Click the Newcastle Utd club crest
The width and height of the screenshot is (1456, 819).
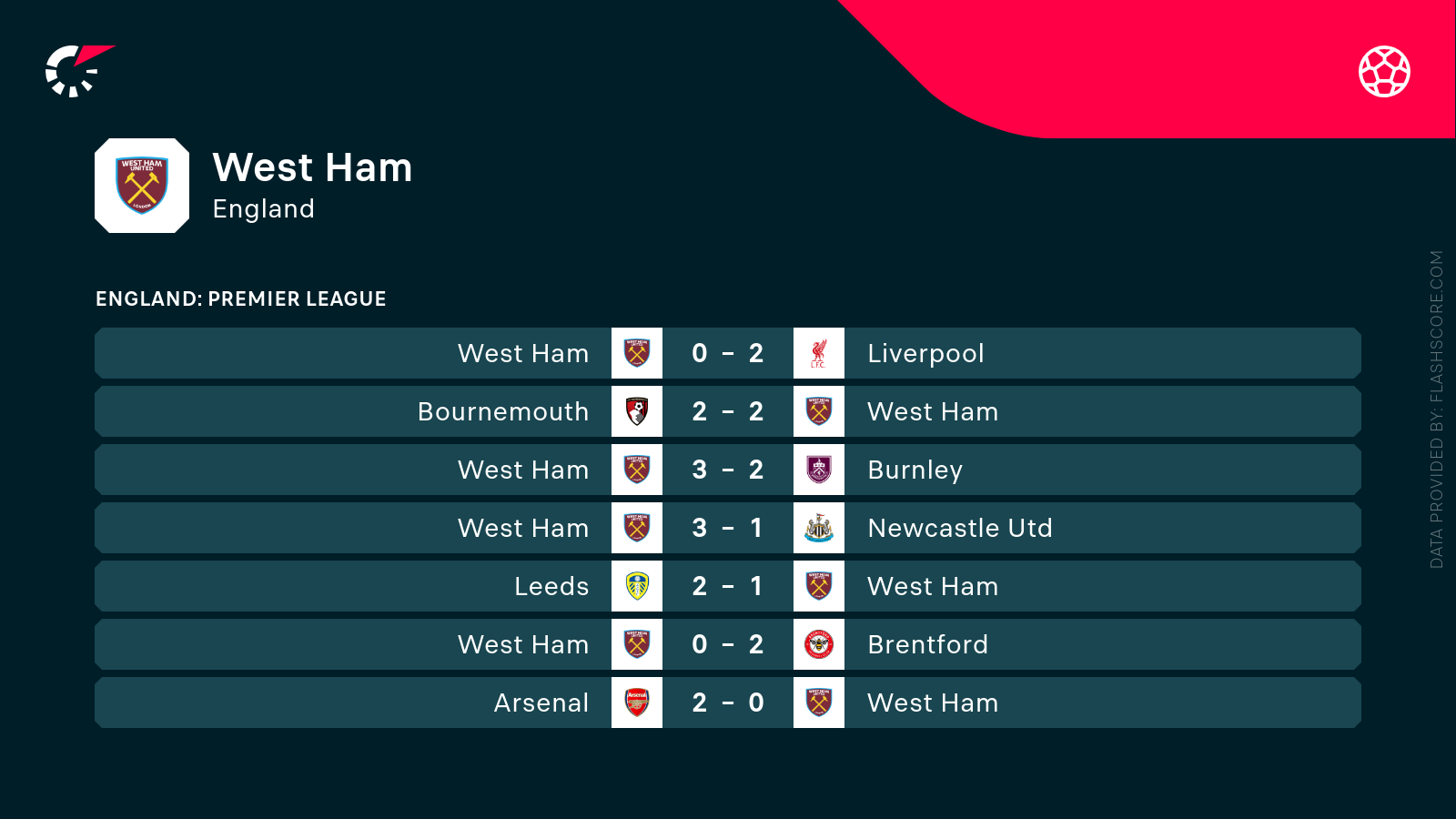pos(819,528)
